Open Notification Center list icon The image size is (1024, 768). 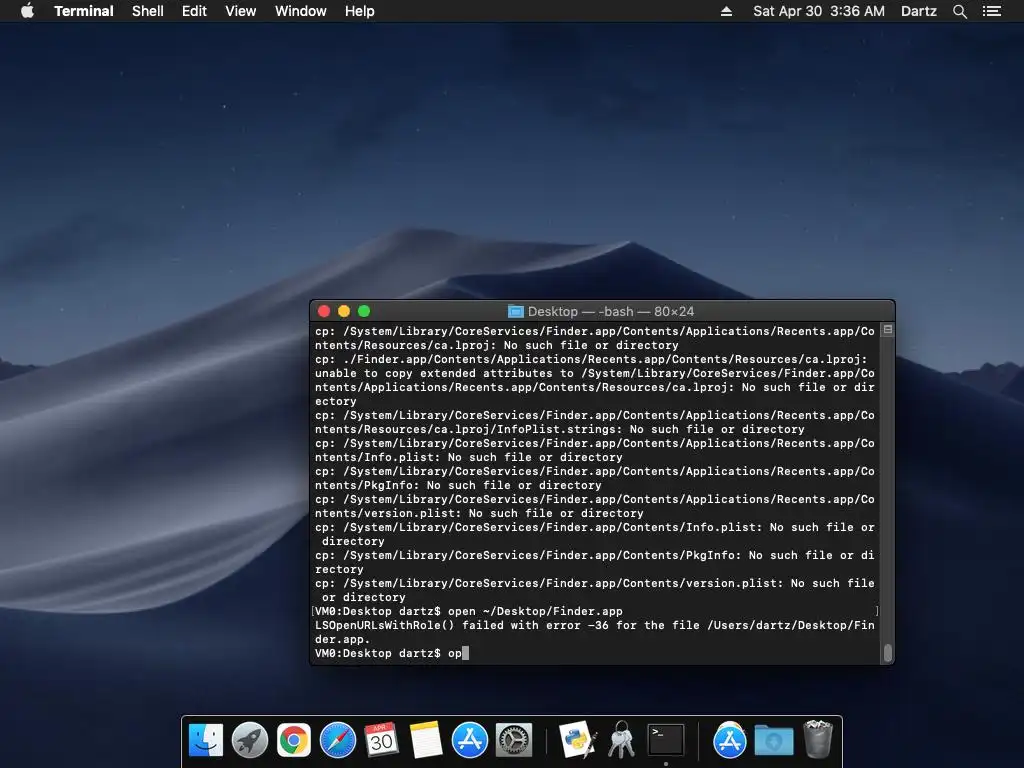click(992, 11)
